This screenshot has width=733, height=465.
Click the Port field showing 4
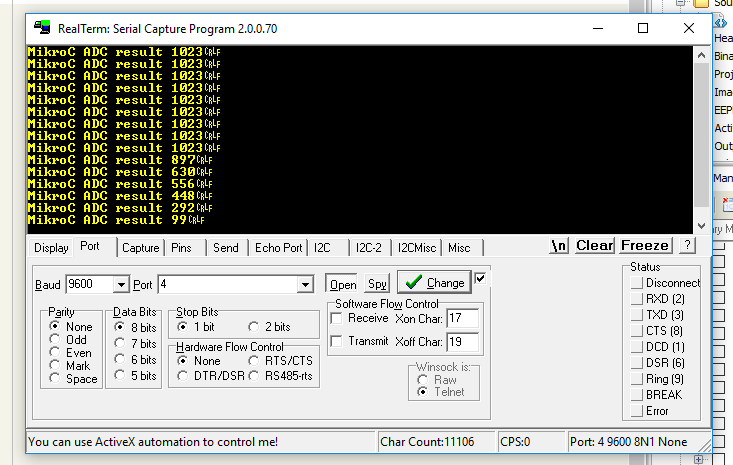(x=228, y=284)
